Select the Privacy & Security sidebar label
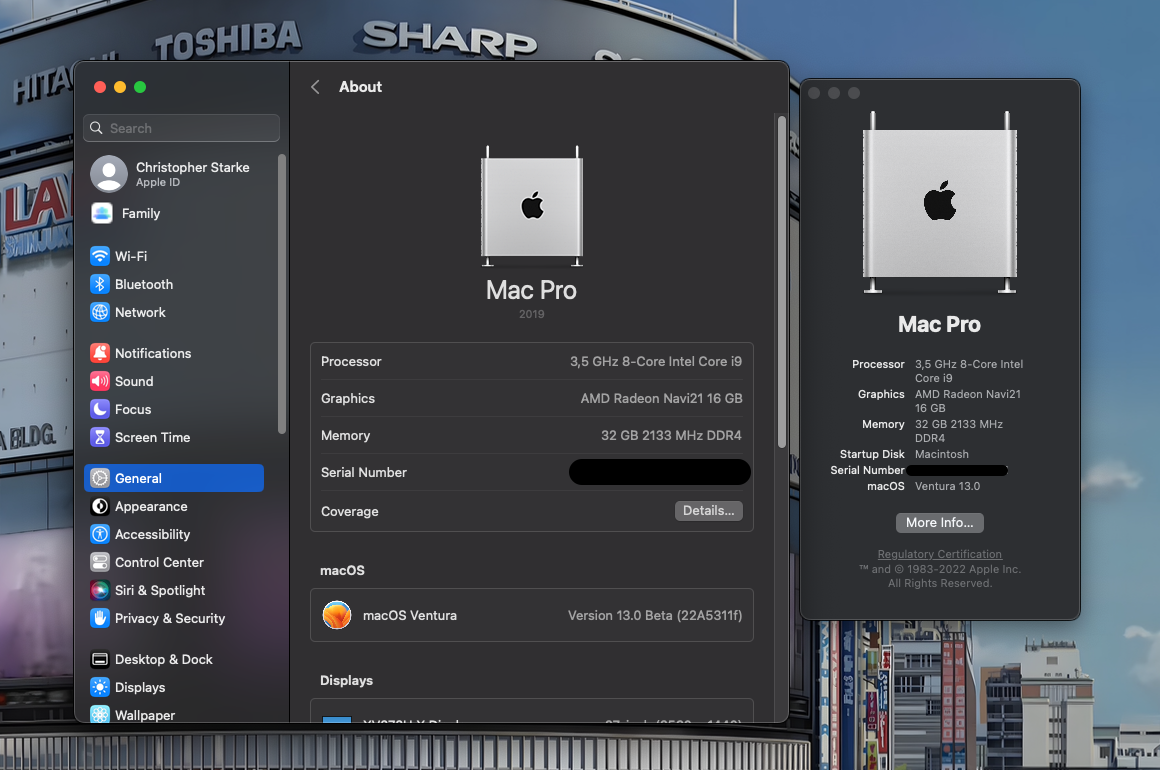This screenshot has height=770, width=1160. click(x=169, y=618)
